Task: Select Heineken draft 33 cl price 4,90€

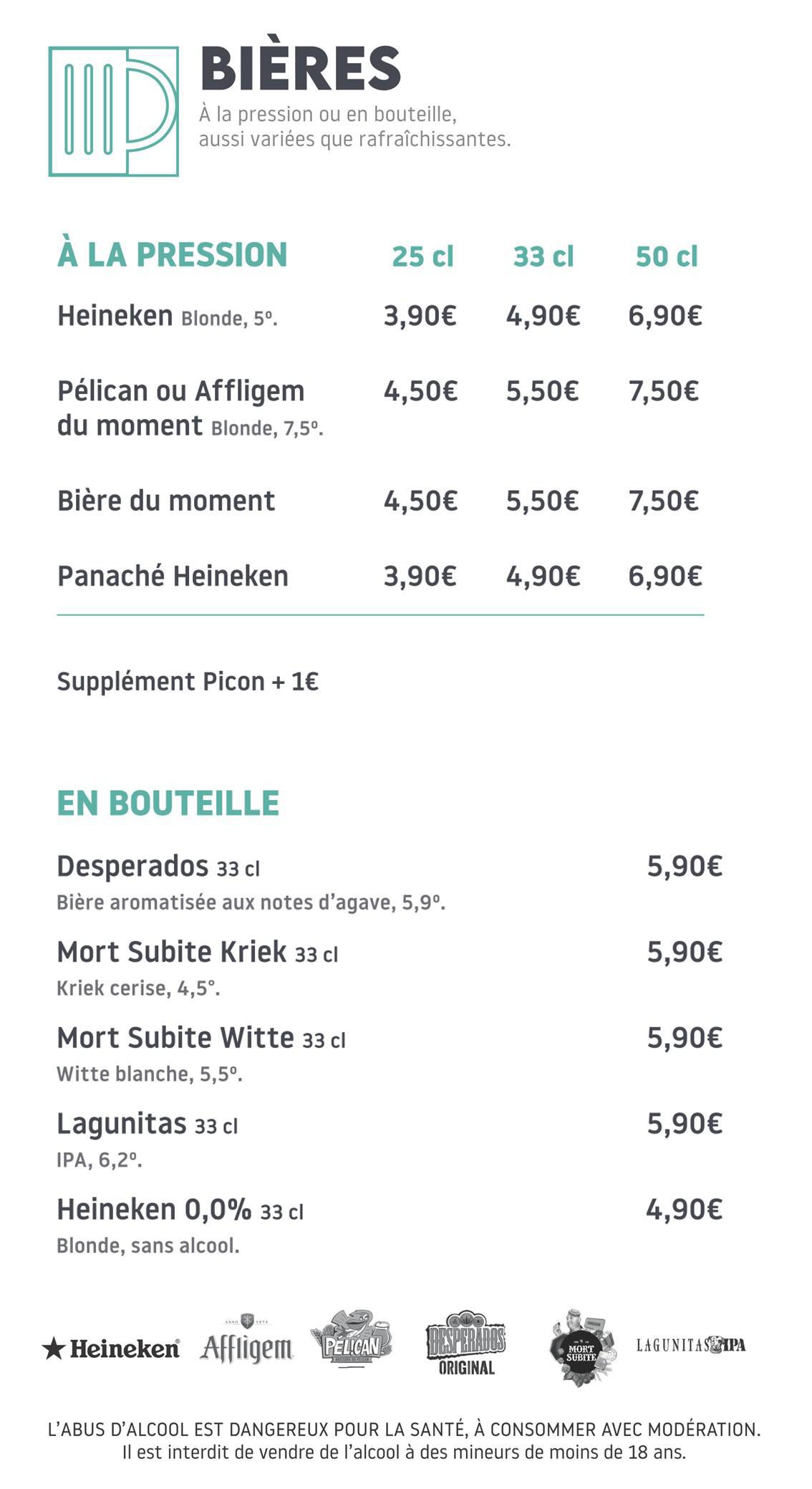Action: click(543, 315)
